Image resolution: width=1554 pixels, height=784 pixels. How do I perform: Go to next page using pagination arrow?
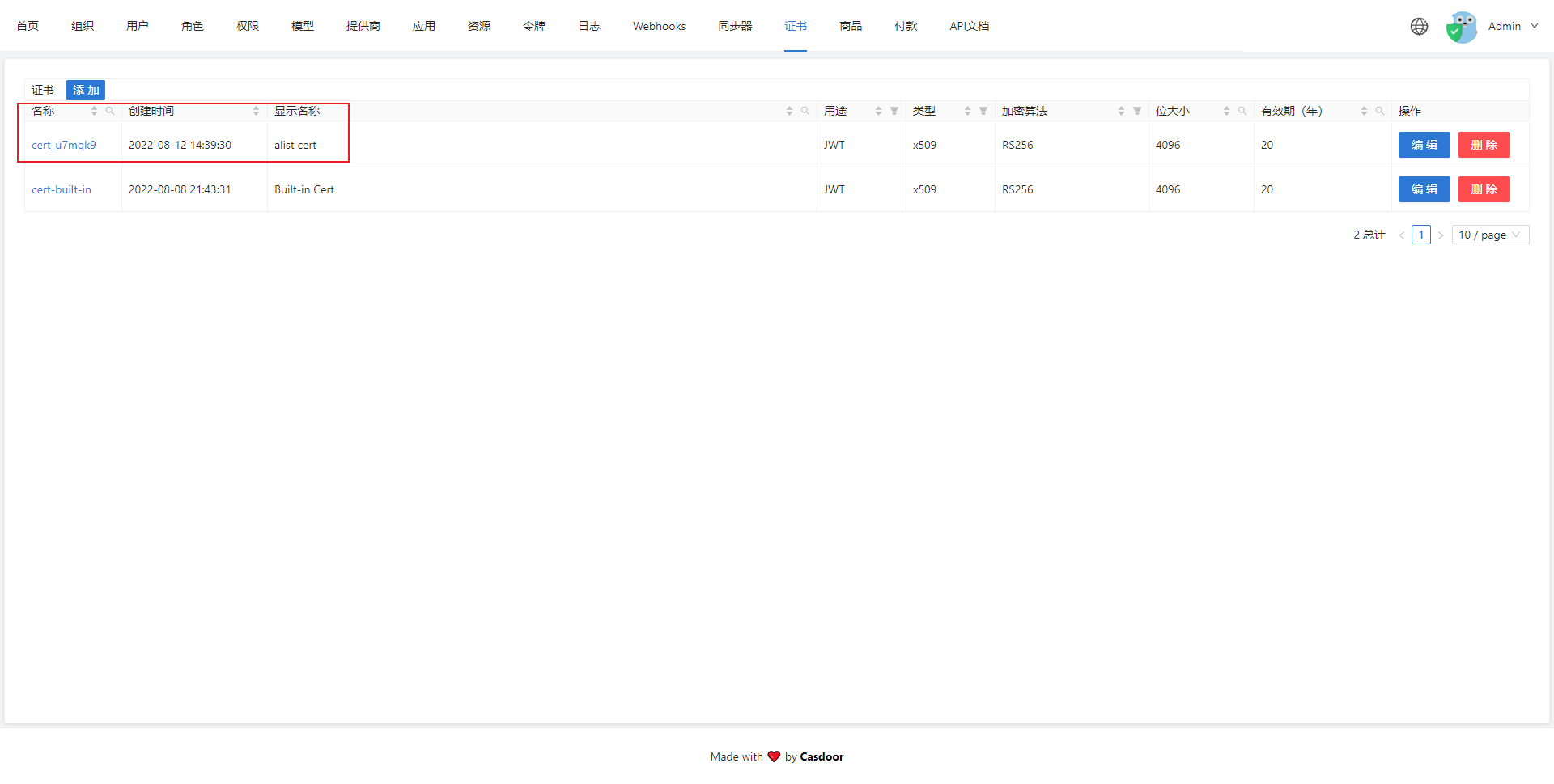(x=1441, y=235)
